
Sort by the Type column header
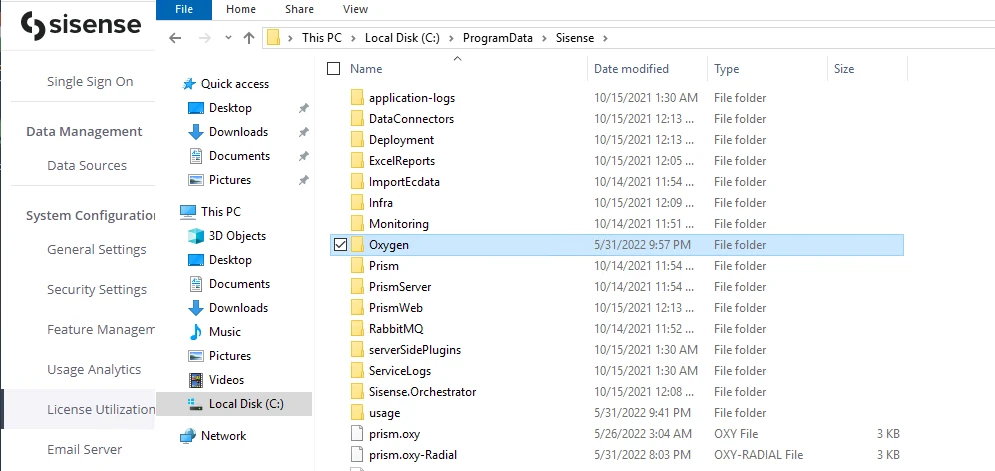[727, 69]
